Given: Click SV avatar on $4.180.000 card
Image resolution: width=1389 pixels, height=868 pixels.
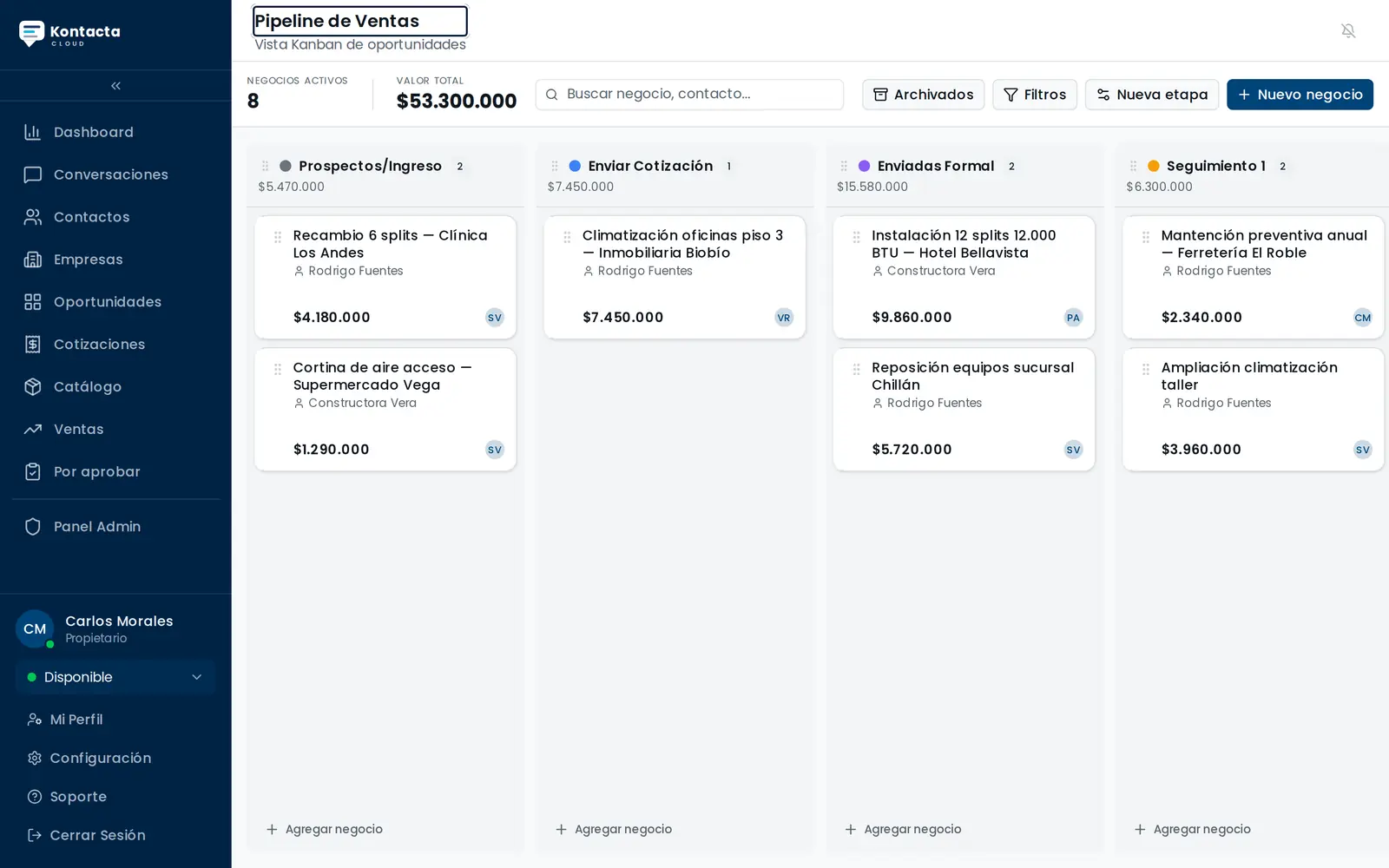Looking at the screenshot, I should (495, 318).
